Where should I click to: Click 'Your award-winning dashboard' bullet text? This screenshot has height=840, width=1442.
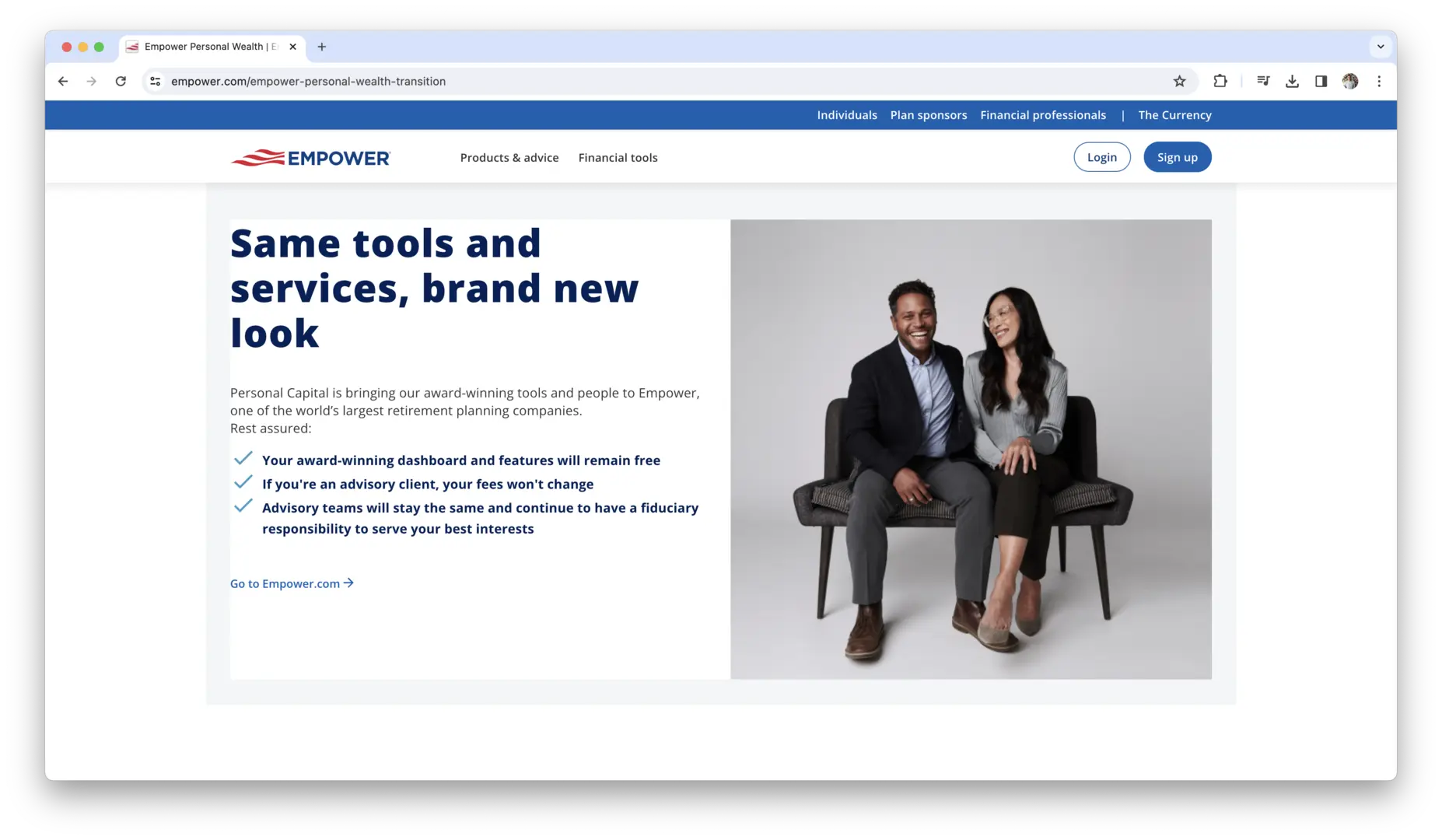tap(461, 460)
